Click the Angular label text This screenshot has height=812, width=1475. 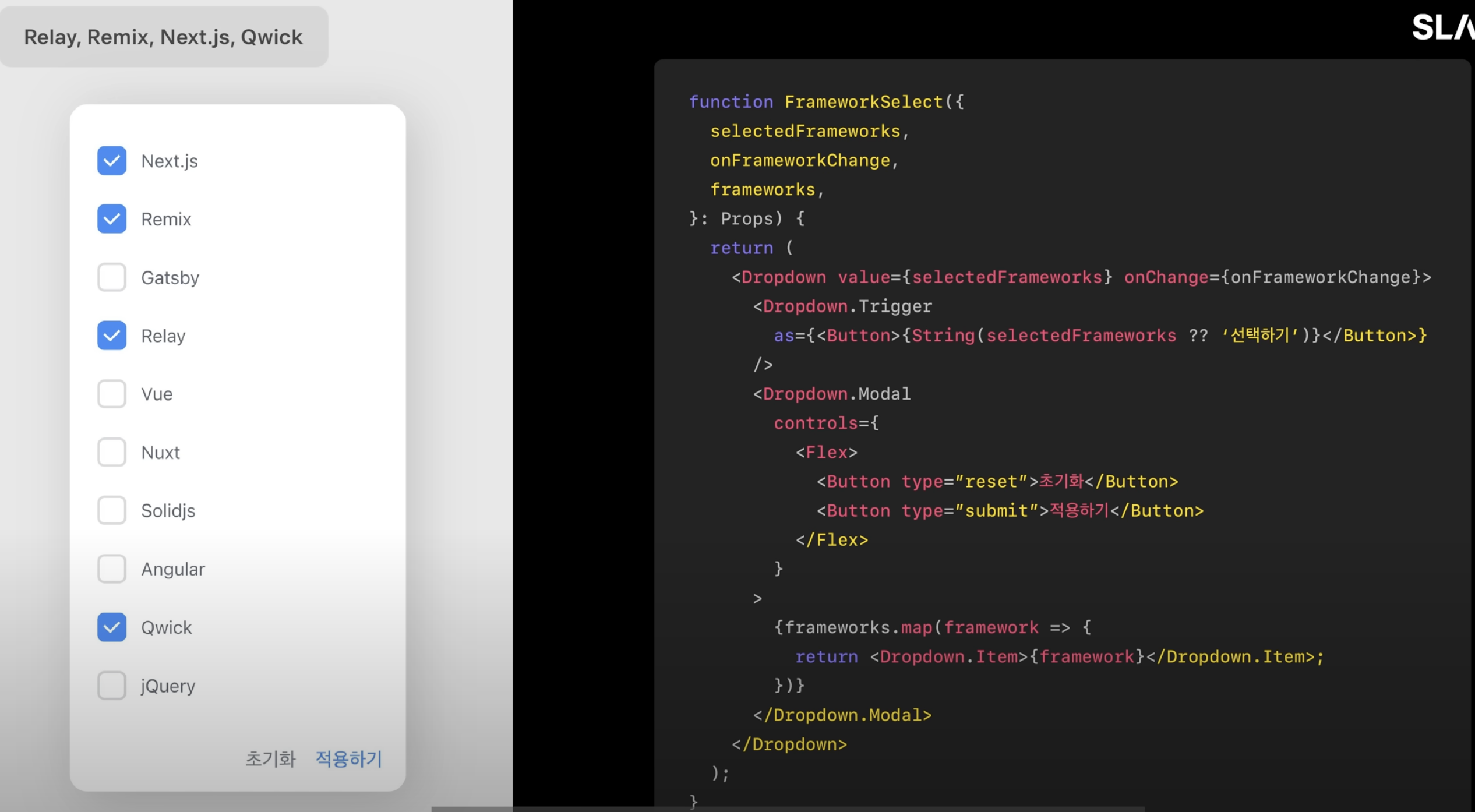pos(173,569)
